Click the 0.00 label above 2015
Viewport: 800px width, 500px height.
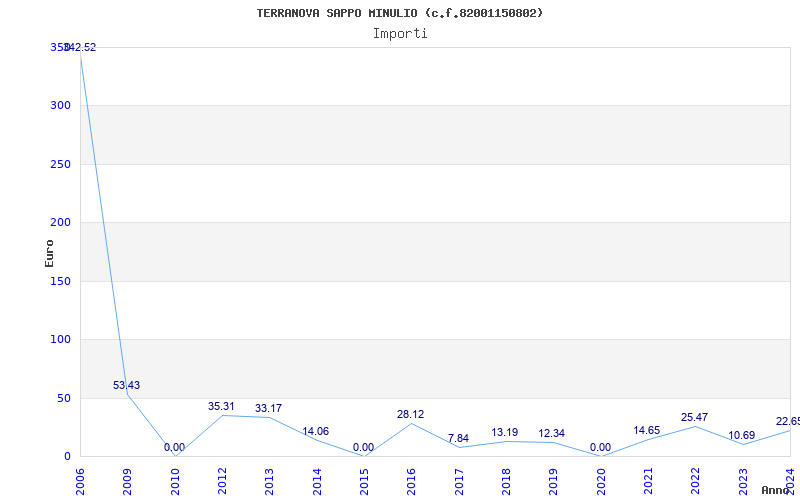(x=363, y=447)
